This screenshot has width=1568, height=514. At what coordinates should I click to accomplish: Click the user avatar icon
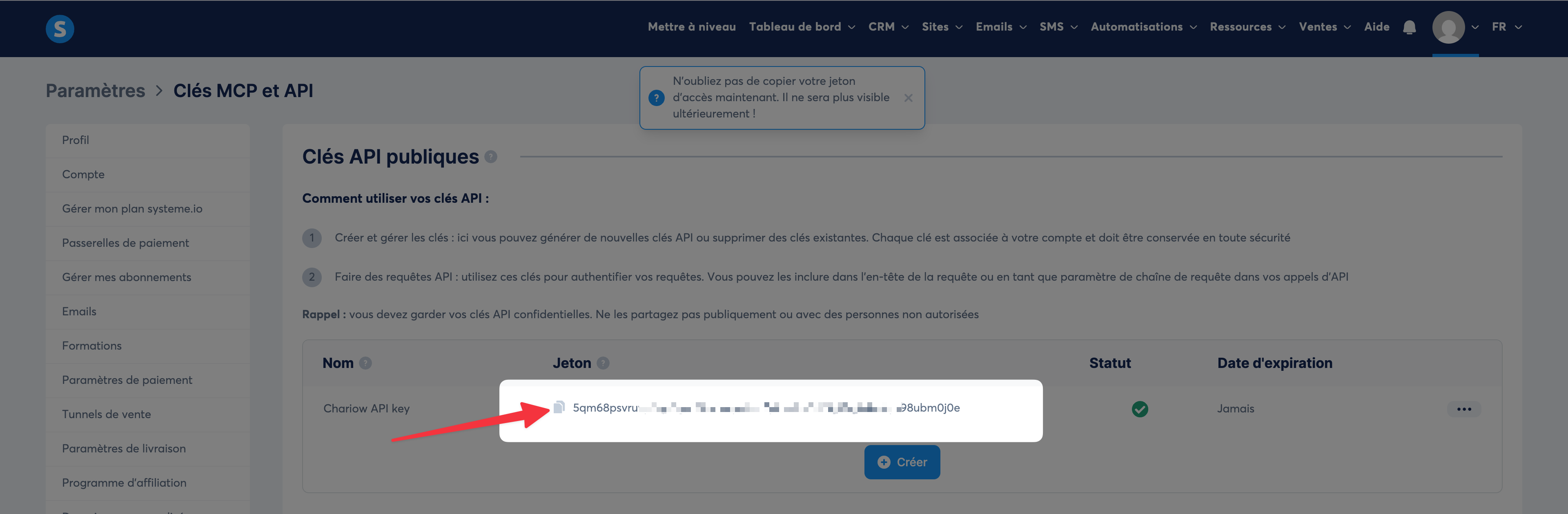coord(1448,27)
